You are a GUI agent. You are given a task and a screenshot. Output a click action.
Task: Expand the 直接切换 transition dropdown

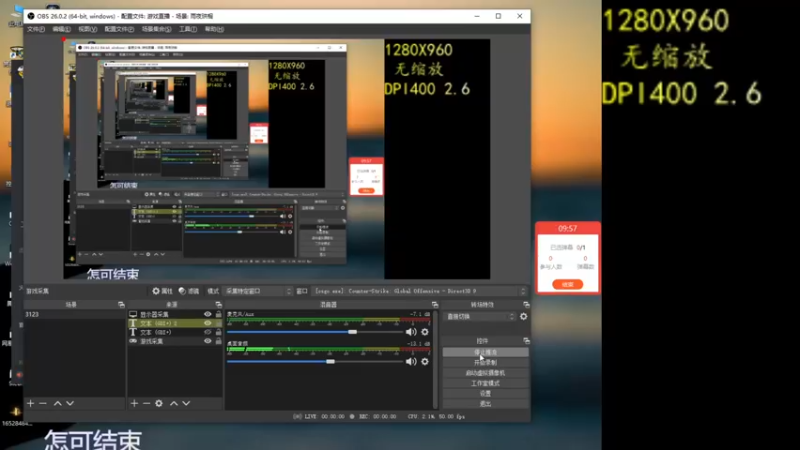click(481, 316)
